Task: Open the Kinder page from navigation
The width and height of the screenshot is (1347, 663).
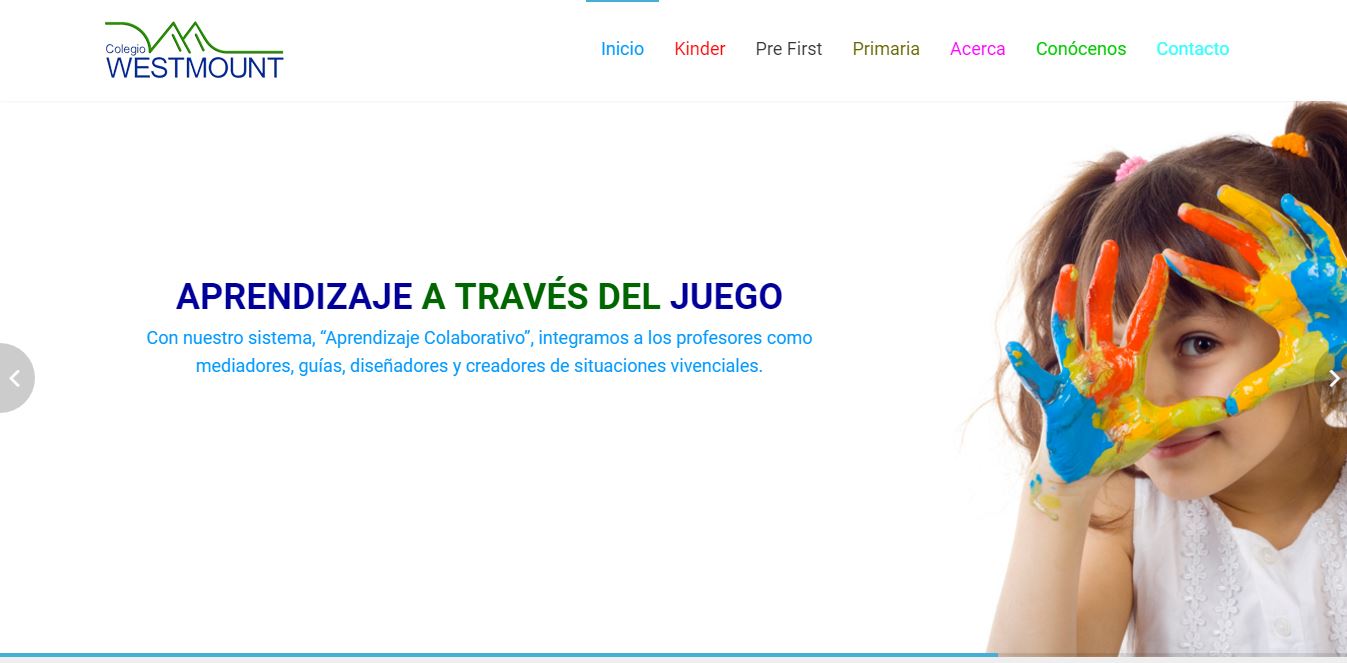Action: [x=699, y=49]
